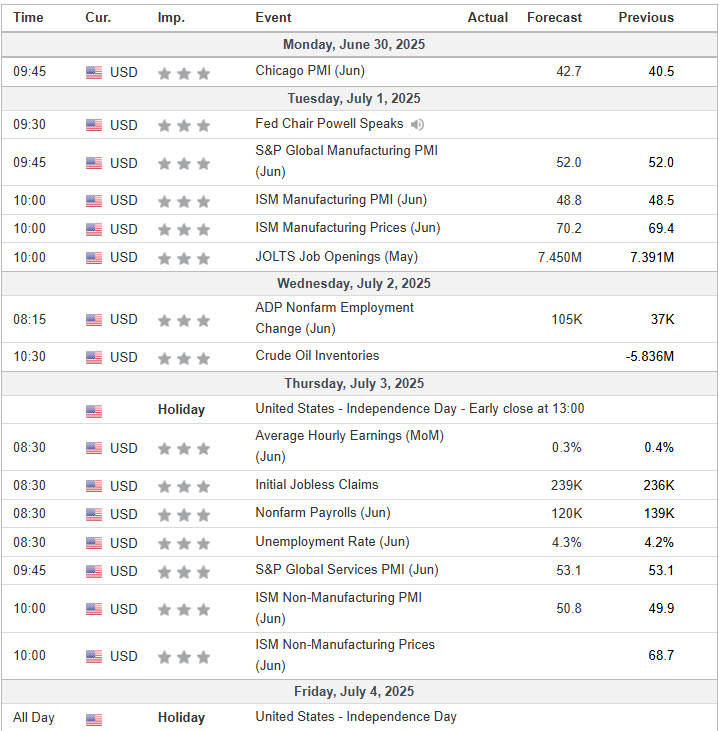Click the importance stars for ISM Manufacturing PMI
The image size is (719, 731).
[184, 201]
